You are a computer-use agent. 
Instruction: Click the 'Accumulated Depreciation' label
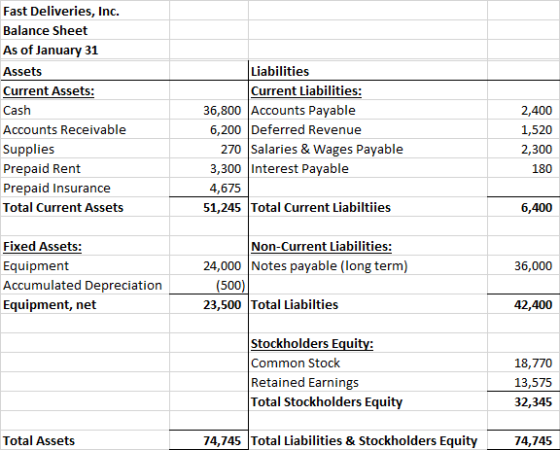pos(82,285)
